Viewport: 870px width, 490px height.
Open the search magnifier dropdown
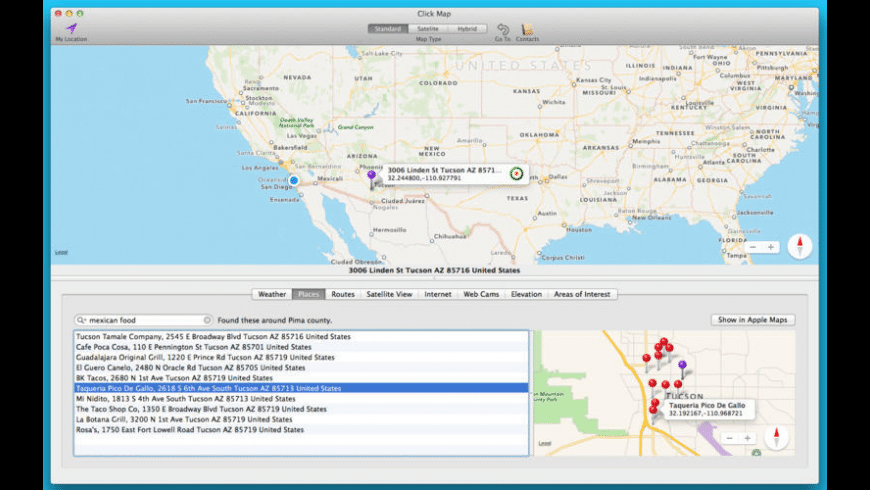point(82,320)
